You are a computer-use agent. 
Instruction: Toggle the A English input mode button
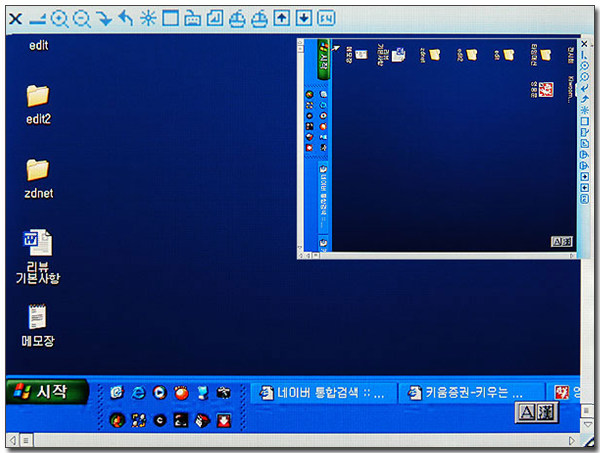pos(527,412)
